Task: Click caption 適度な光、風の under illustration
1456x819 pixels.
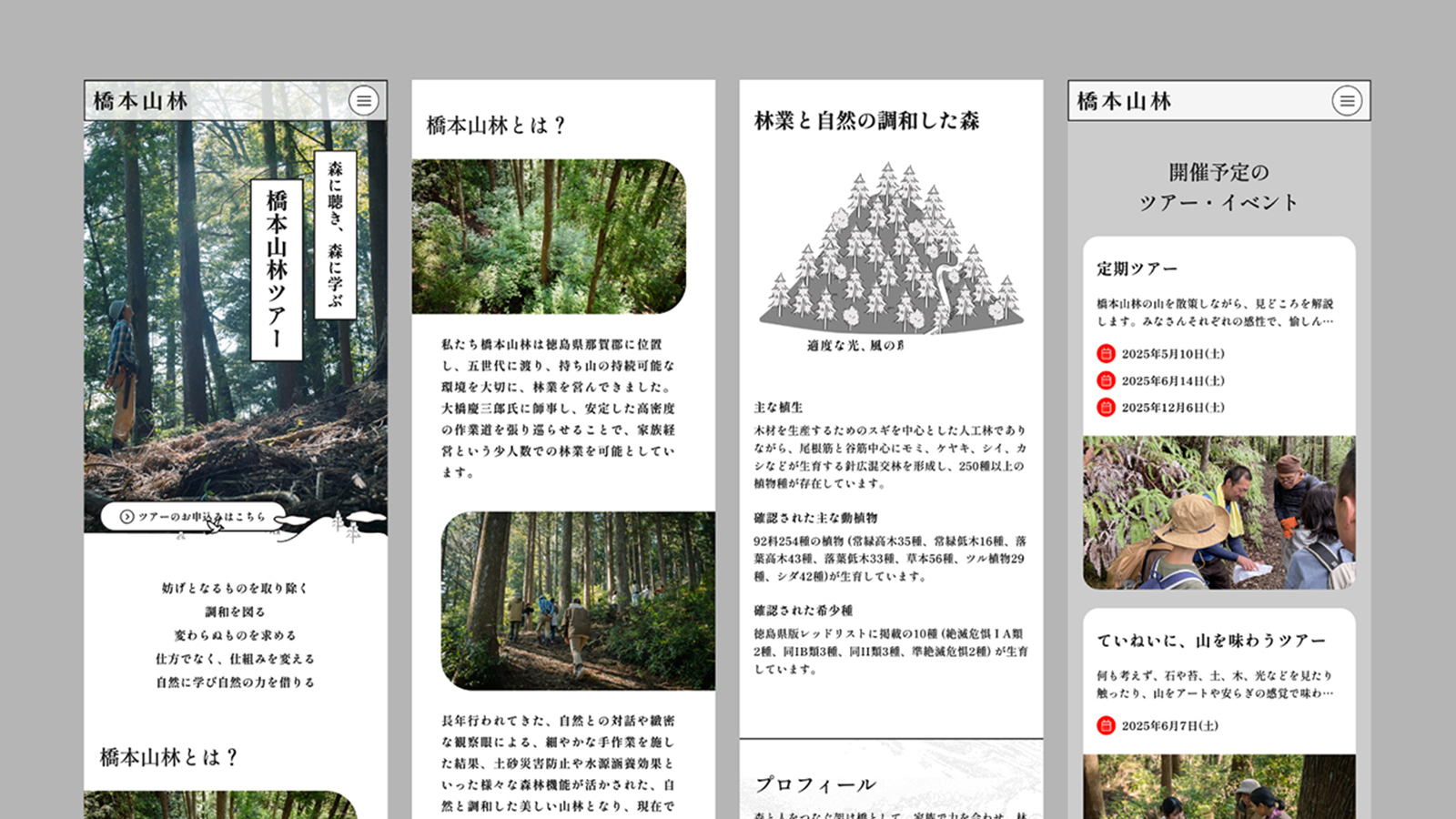Action: point(854,346)
